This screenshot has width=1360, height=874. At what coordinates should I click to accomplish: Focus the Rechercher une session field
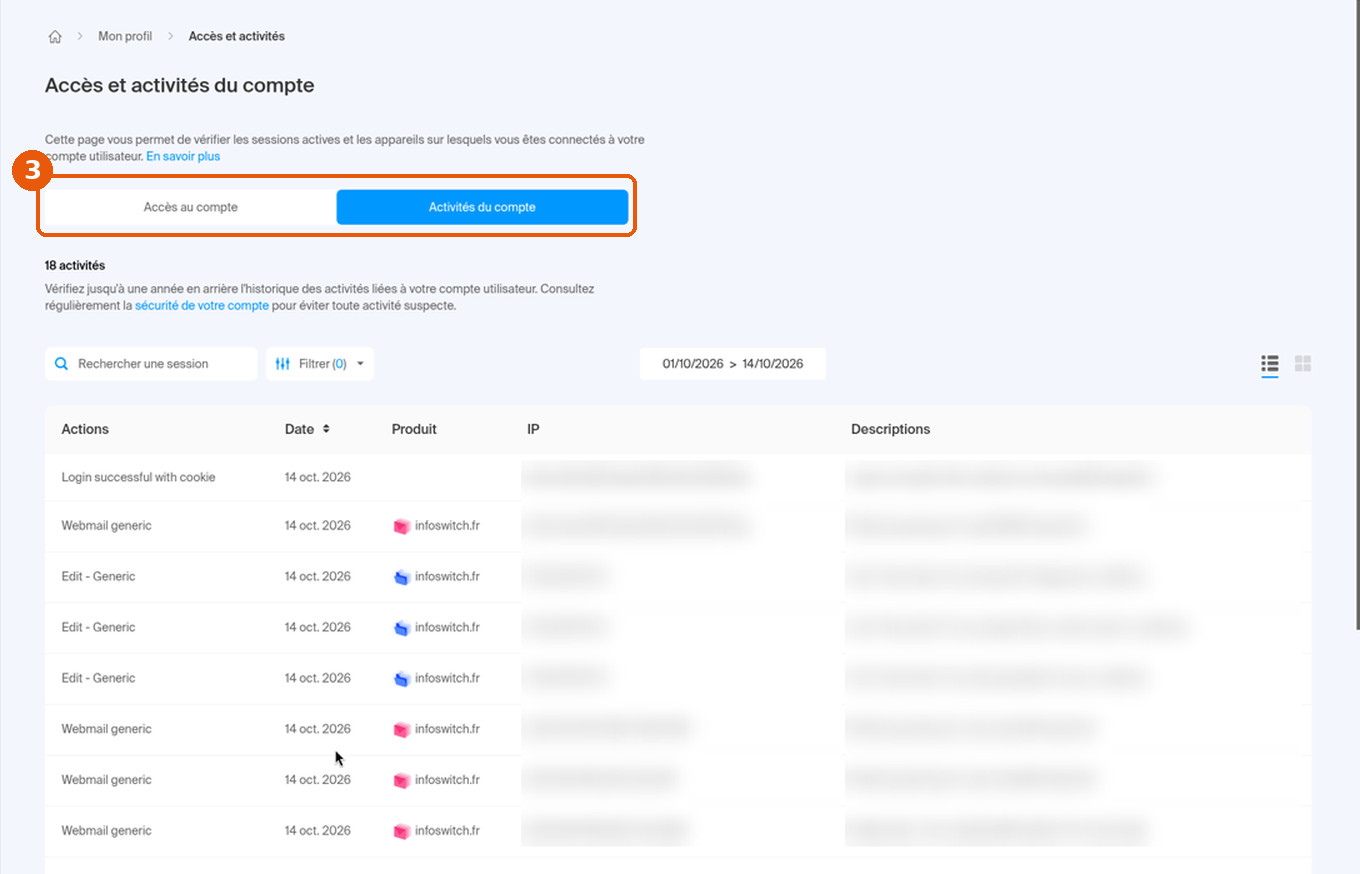151,364
